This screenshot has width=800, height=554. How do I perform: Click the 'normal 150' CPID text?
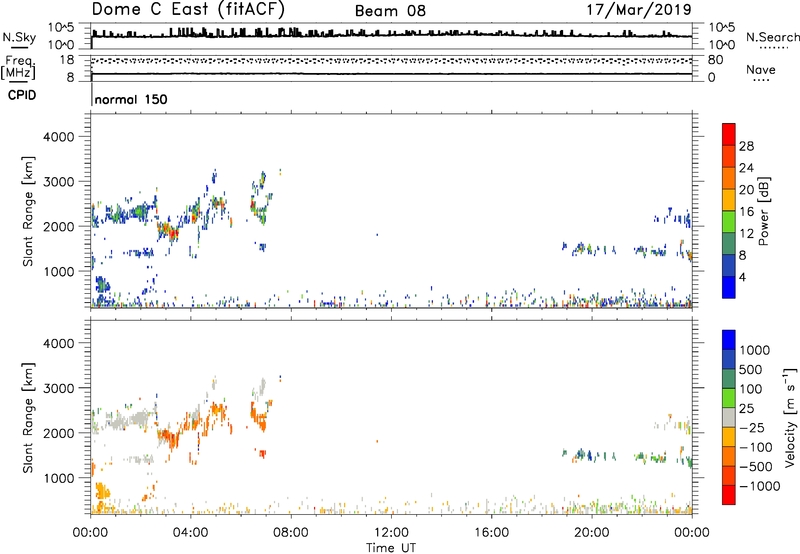131,99
